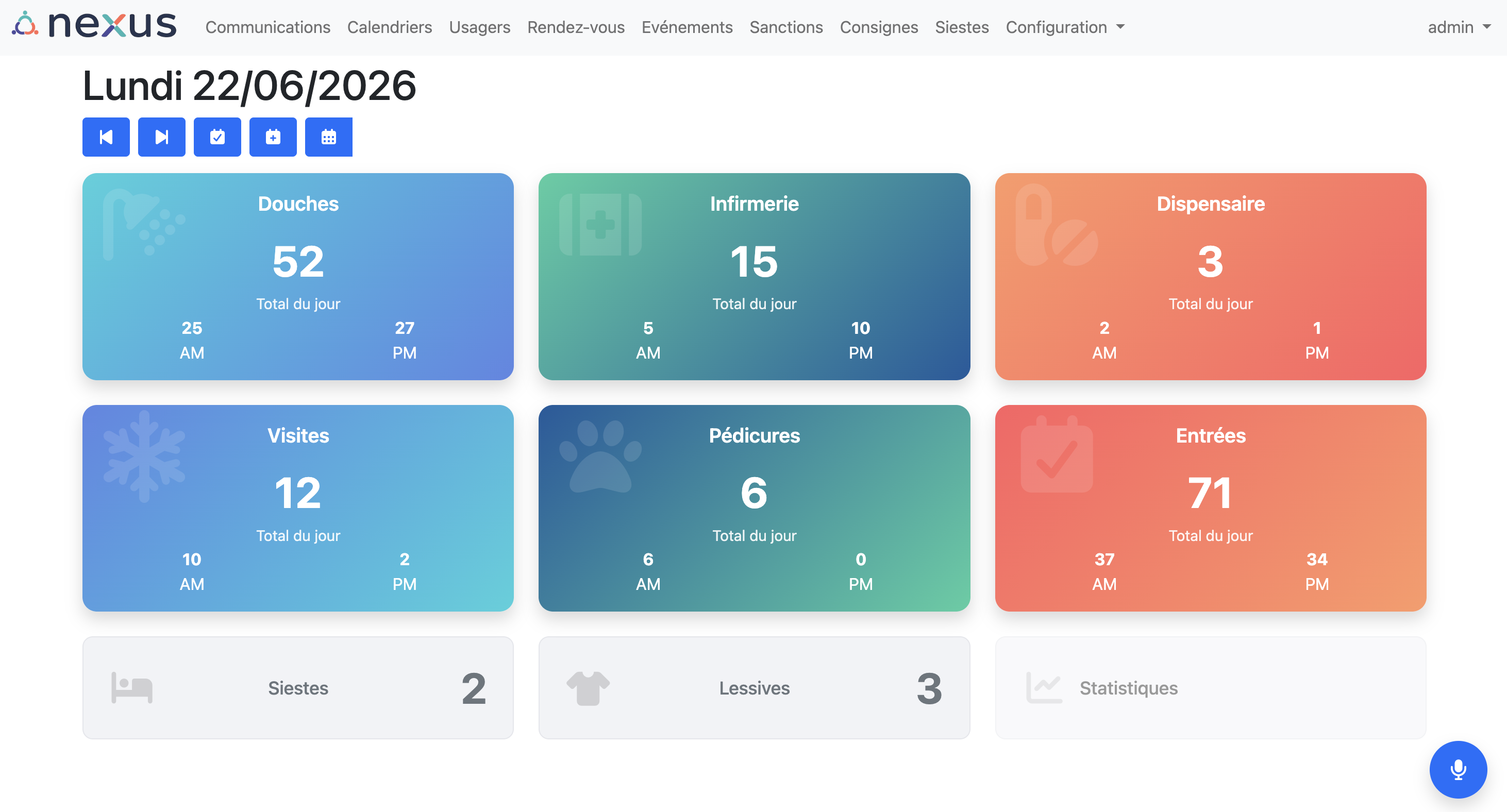Click the paw icon in Pédicures card
Viewport: 1507px width, 812px height.
click(x=600, y=456)
